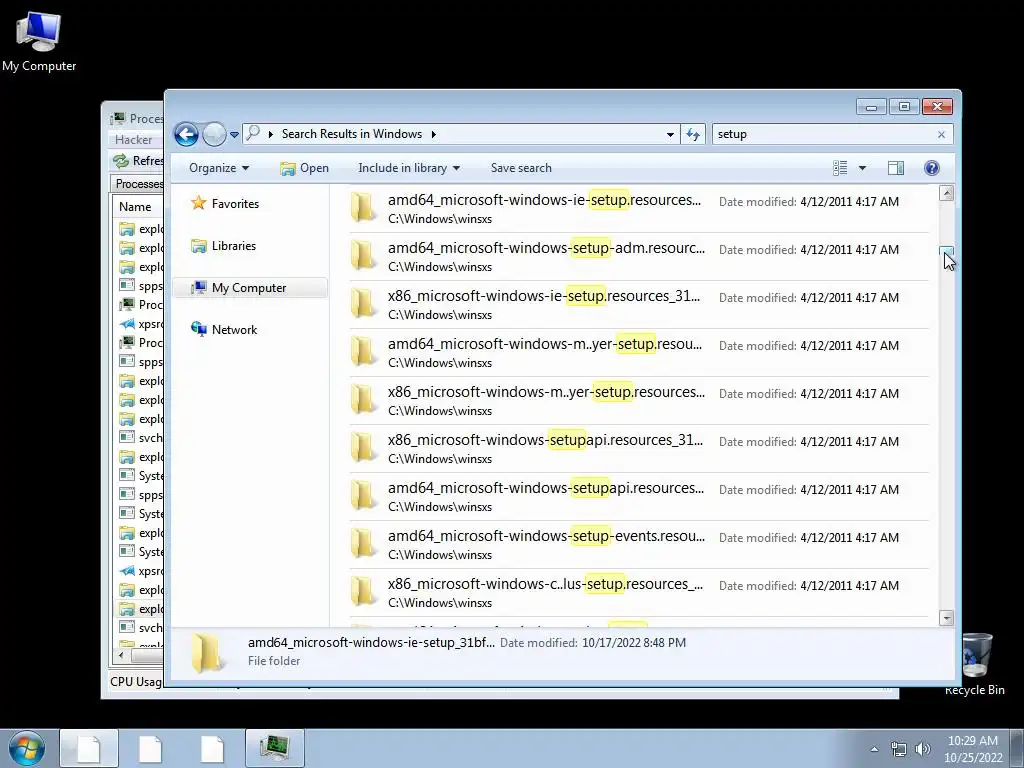
Task: Click the folder icon of x86 setupapi.resources result
Action: click(x=364, y=449)
